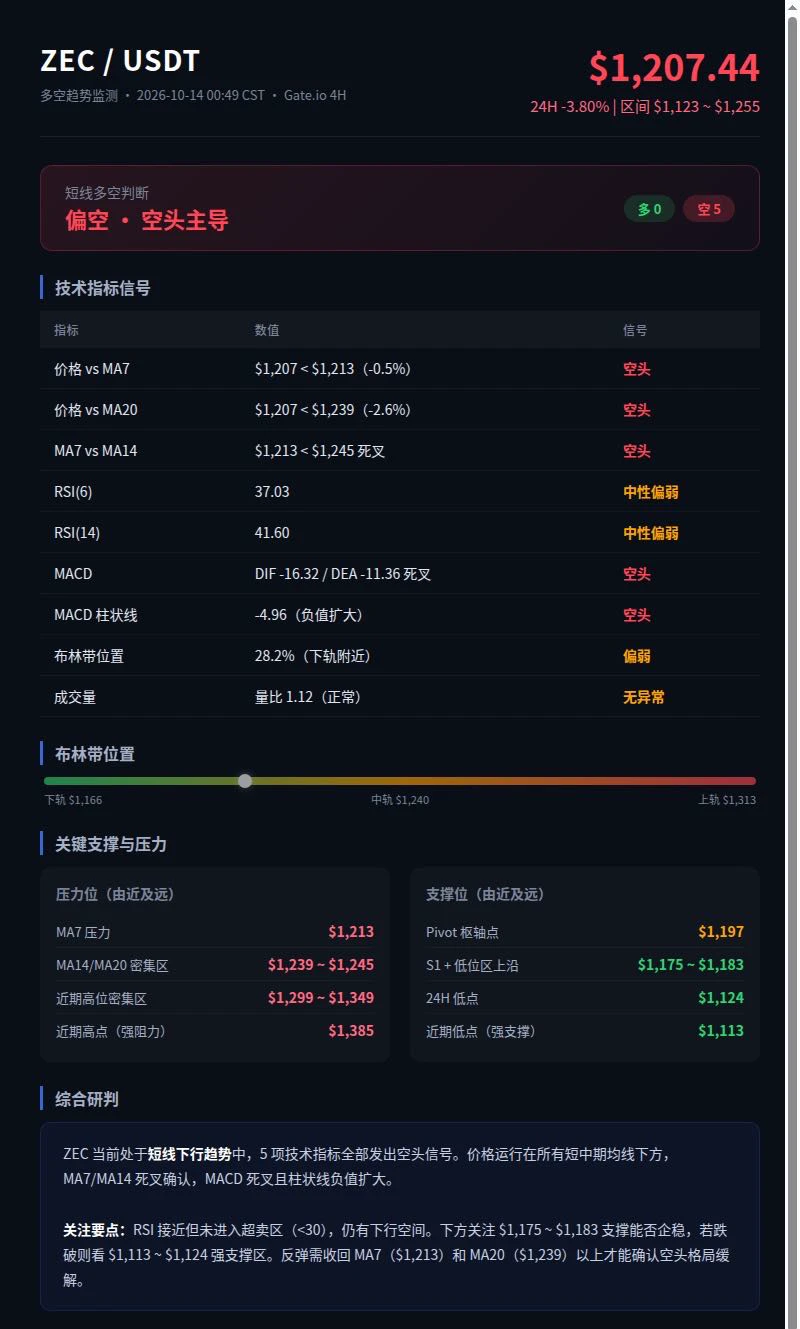Viewport: 800px width, 1329px height.
Task: Click the Bollinger band position slider knob
Action: [x=245, y=781]
